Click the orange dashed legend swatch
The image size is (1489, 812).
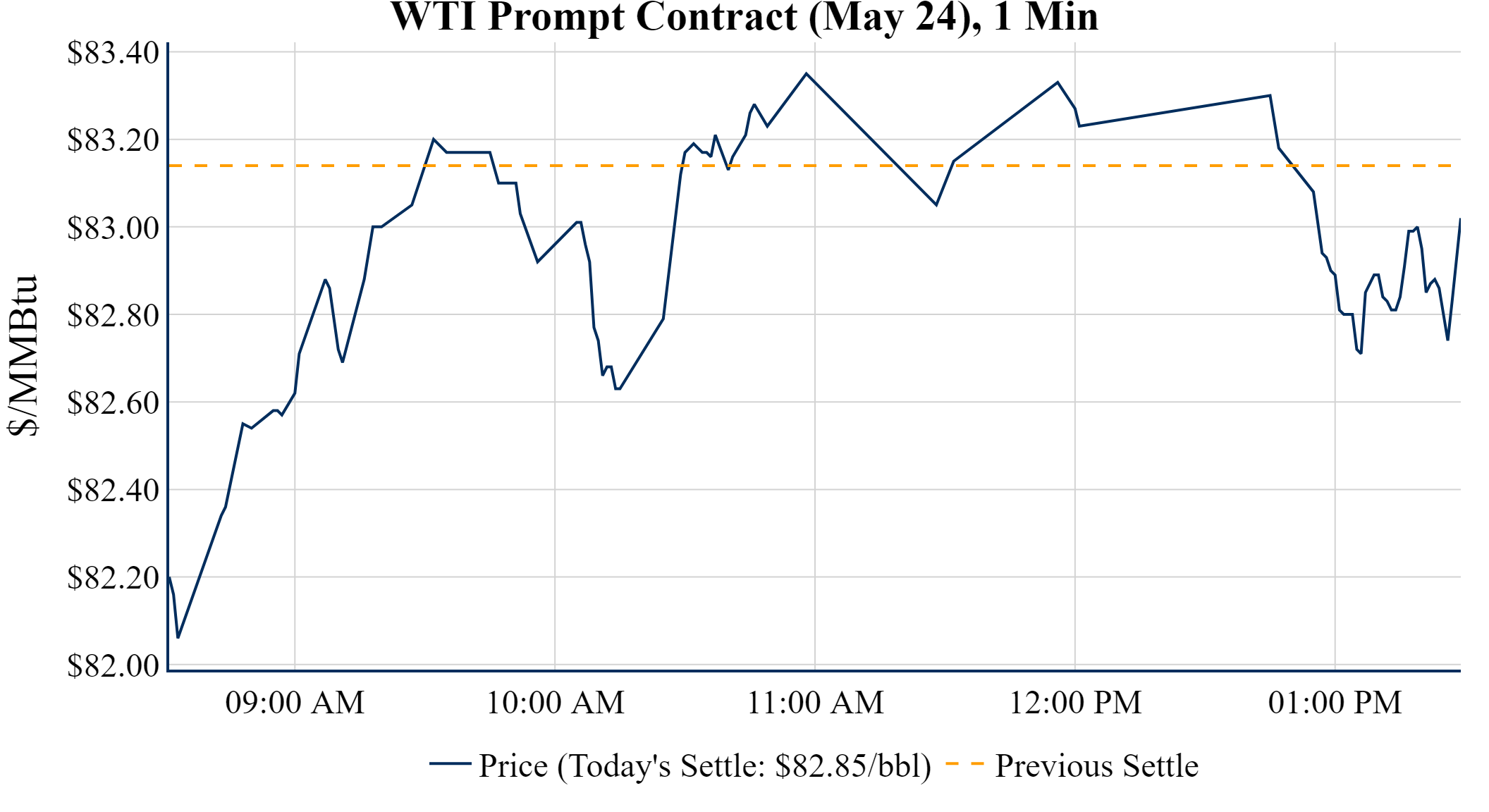pos(964,763)
